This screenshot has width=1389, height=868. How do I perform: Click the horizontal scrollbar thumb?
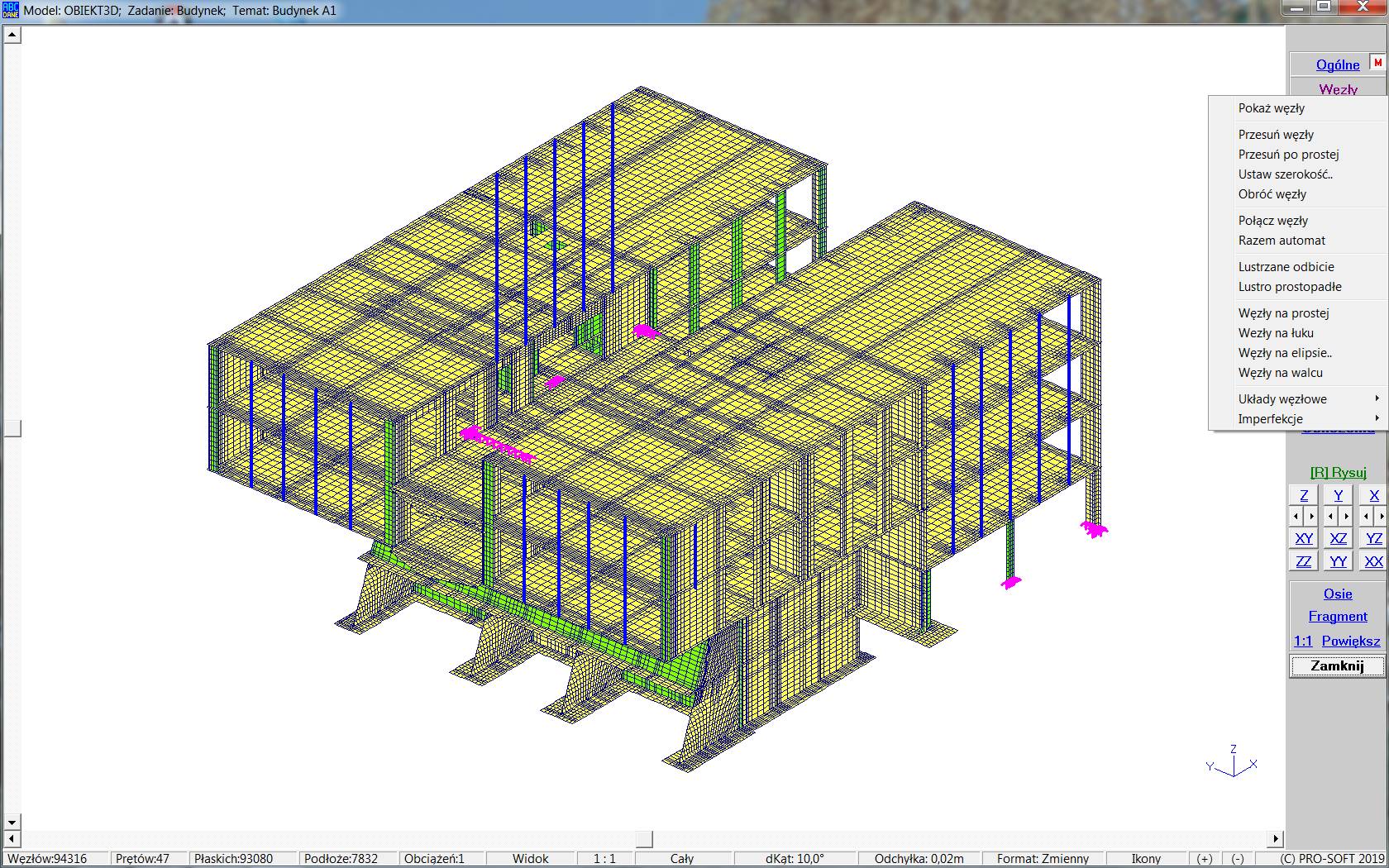click(x=644, y=839)
